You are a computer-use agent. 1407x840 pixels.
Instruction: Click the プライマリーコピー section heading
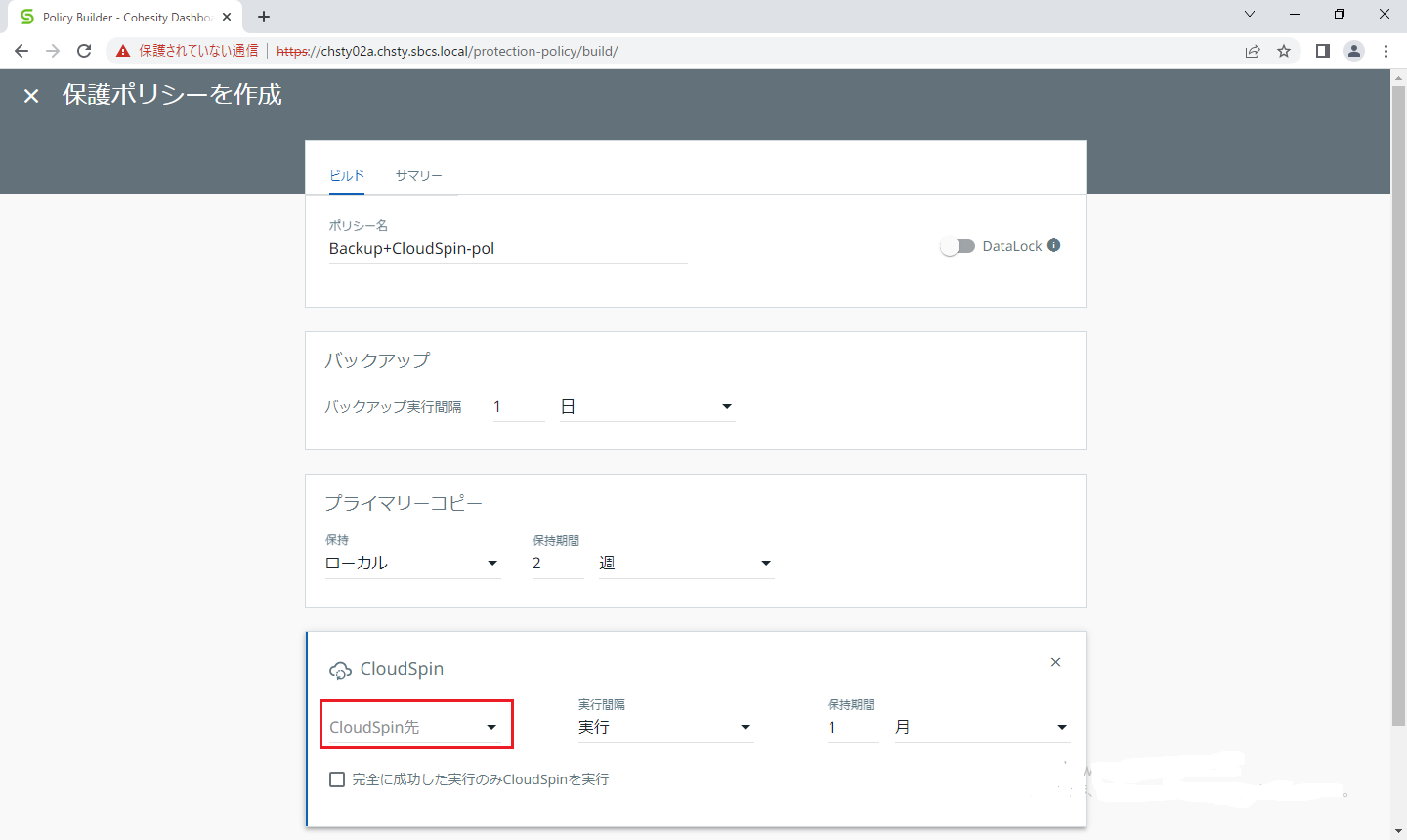(x=404, y=504)
